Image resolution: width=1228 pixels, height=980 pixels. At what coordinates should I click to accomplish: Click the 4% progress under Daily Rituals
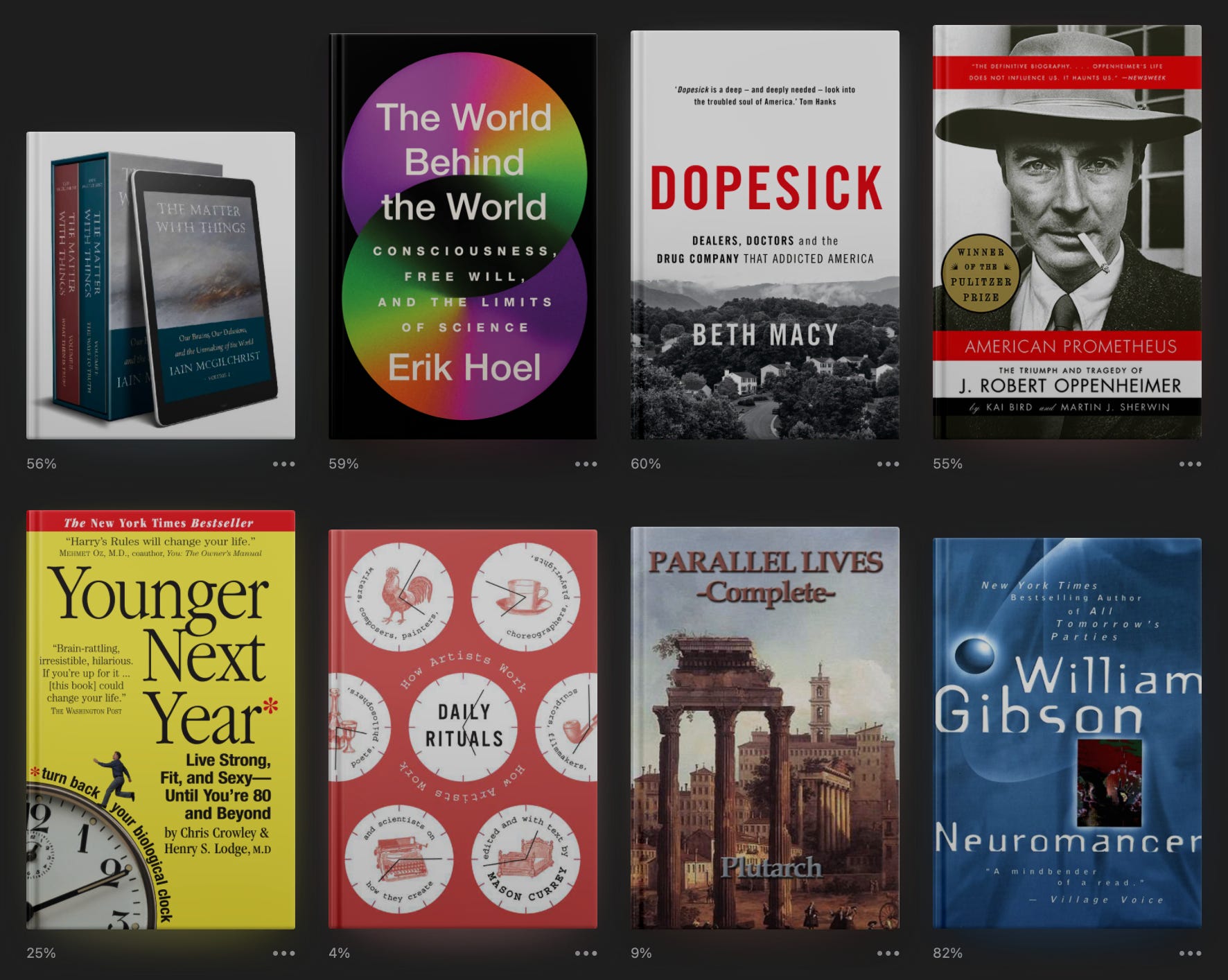340,953
